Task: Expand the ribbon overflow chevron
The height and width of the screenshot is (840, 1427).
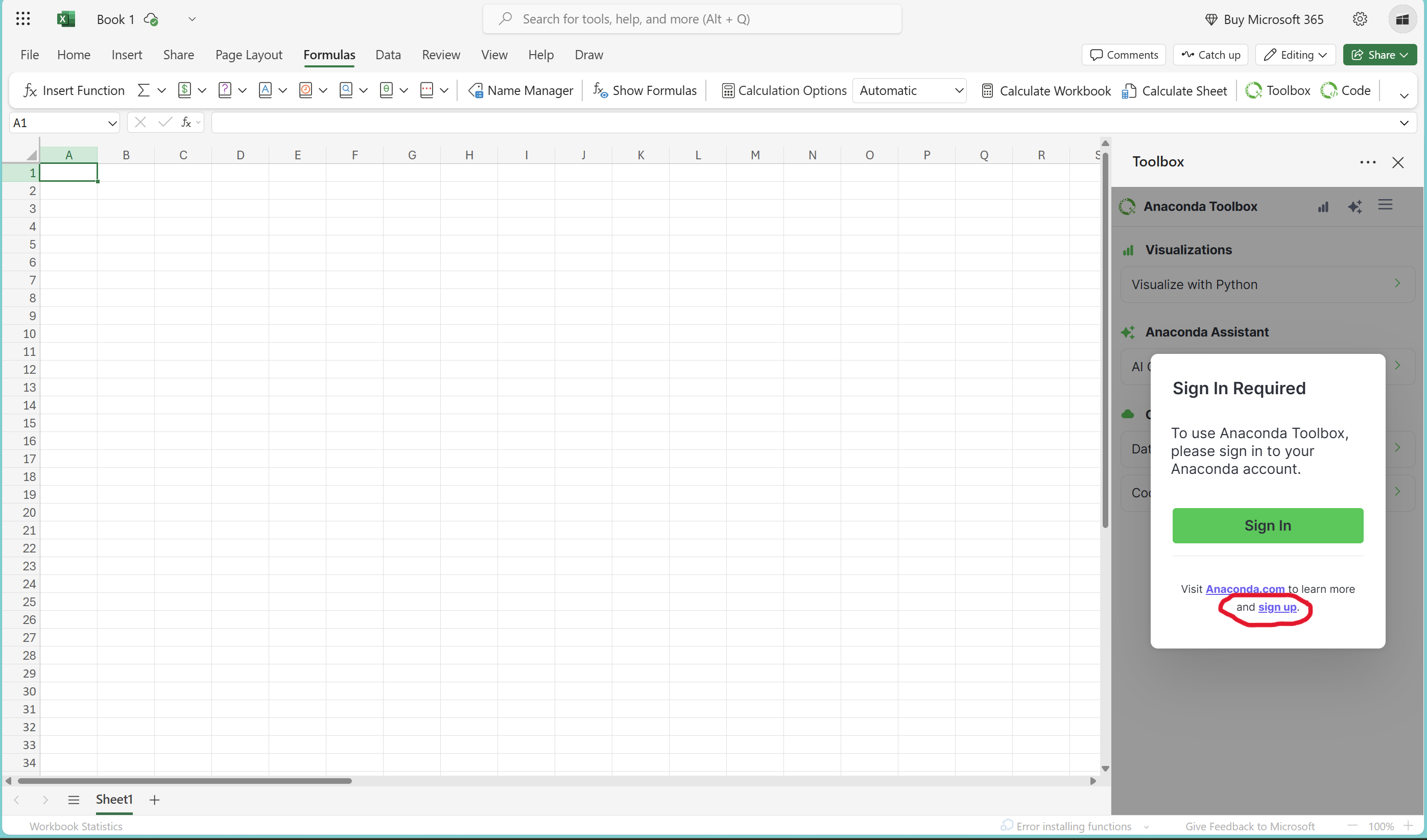Action: tap(1404, 95)
